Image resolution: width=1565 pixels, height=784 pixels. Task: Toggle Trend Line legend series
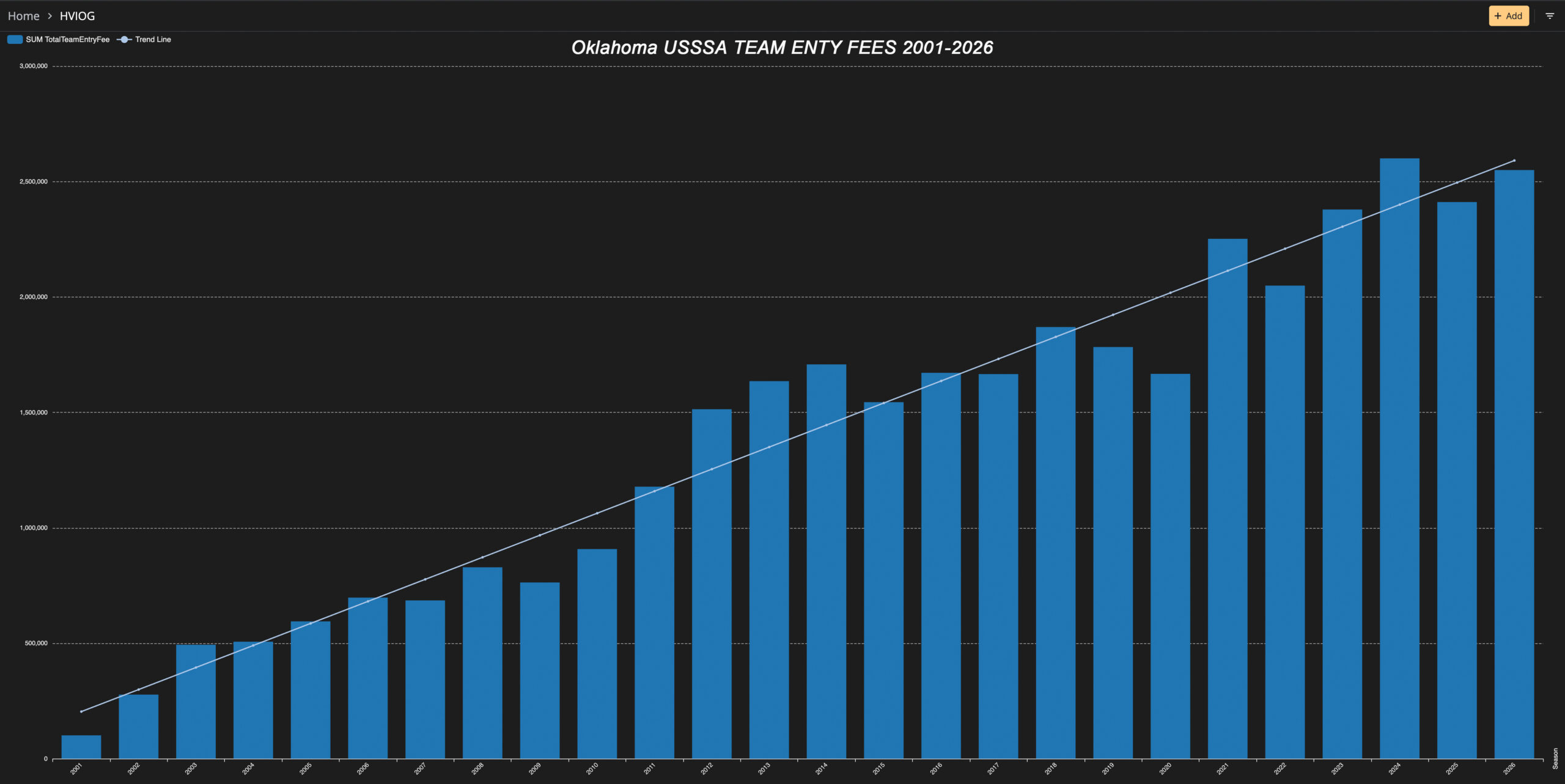click(144, 39)
